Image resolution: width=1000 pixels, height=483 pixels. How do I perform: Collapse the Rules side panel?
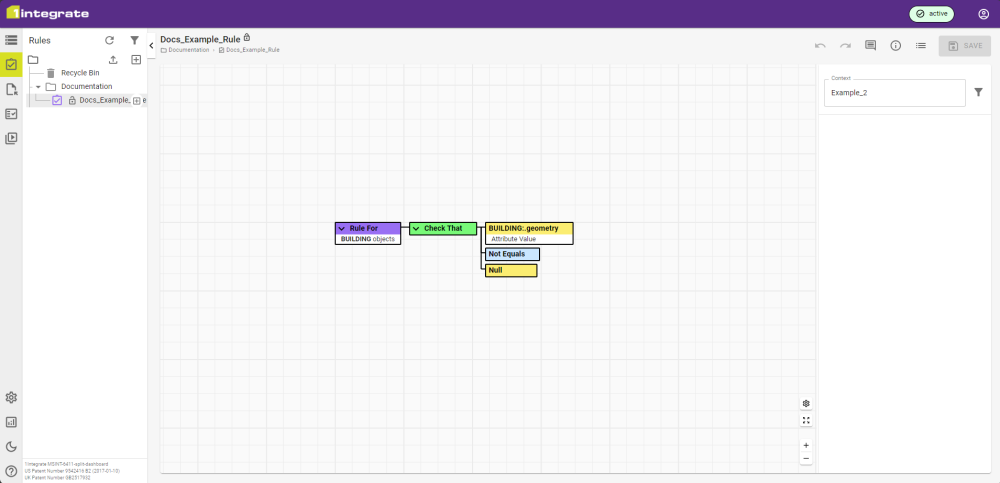151,45
